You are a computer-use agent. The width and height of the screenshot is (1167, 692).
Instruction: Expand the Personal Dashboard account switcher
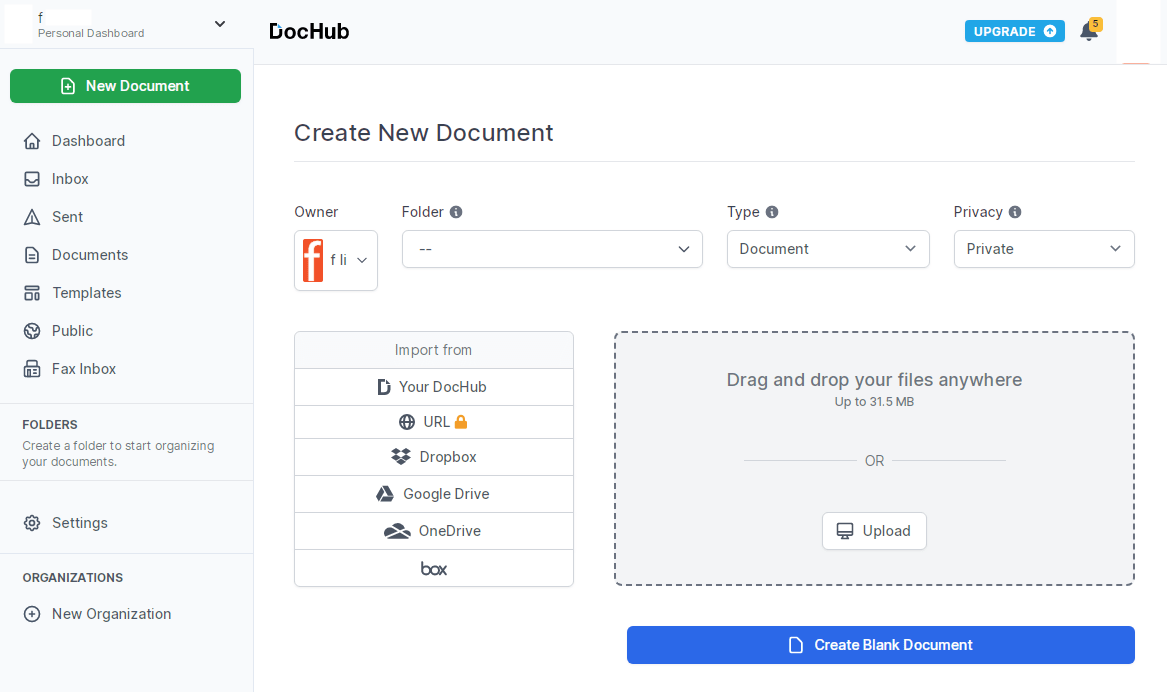pyautogui.click(x=220, y=24)
